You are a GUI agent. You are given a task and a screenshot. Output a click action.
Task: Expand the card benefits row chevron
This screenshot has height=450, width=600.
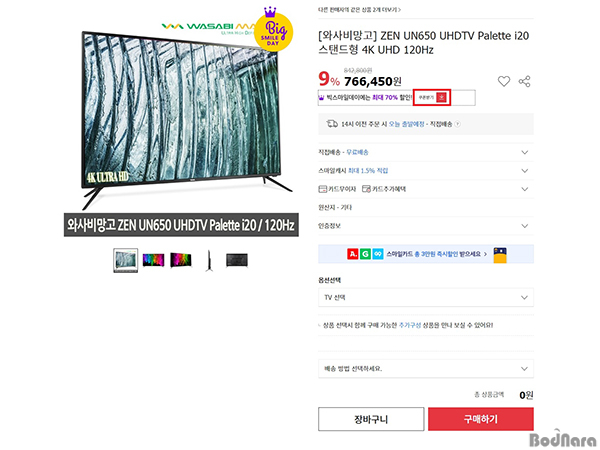click(525, 189)
